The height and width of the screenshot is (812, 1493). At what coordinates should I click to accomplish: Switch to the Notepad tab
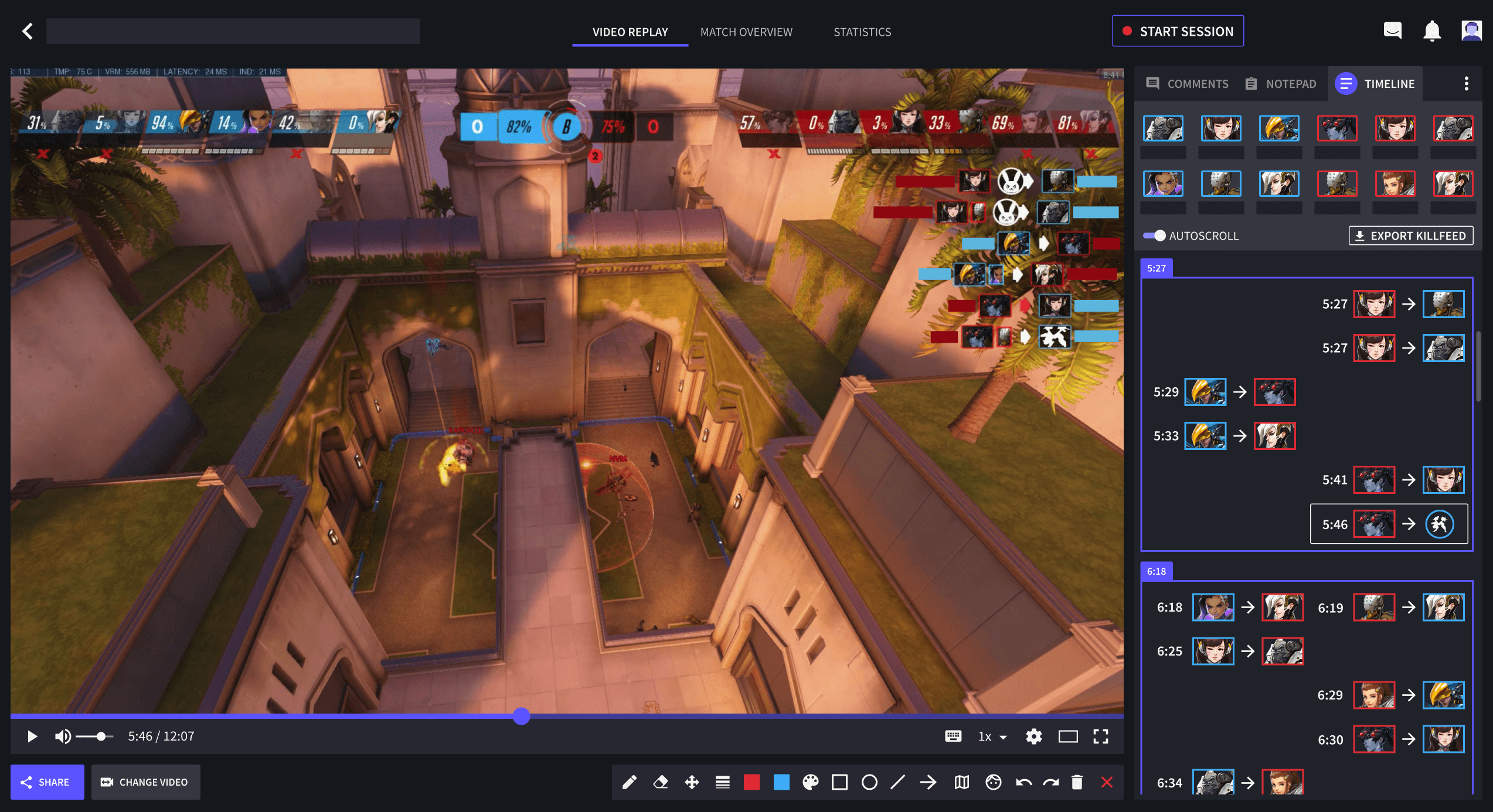point(1281,83)
